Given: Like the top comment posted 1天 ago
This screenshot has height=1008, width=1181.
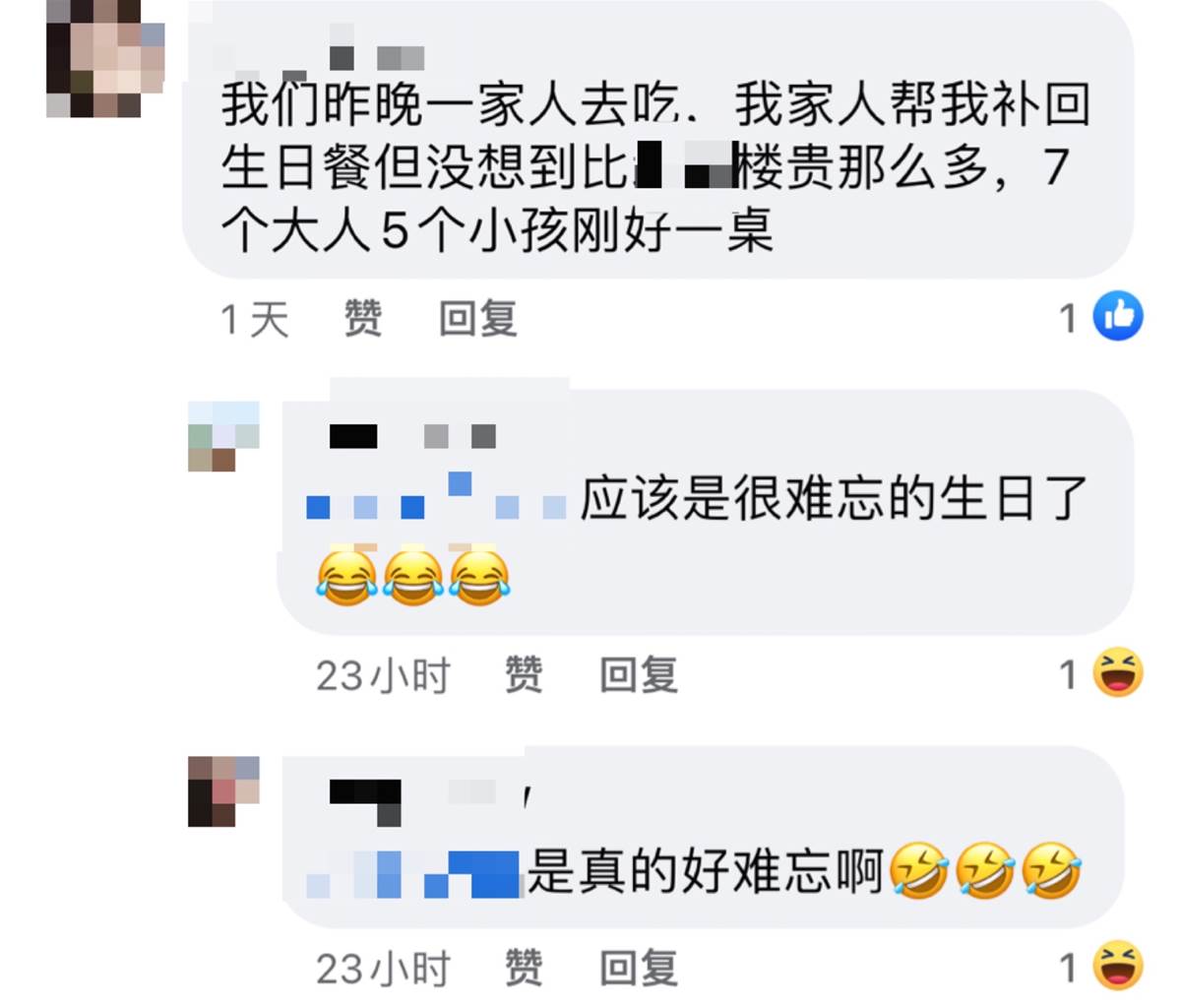Looking at the screenshot, I should pos(362,319).
